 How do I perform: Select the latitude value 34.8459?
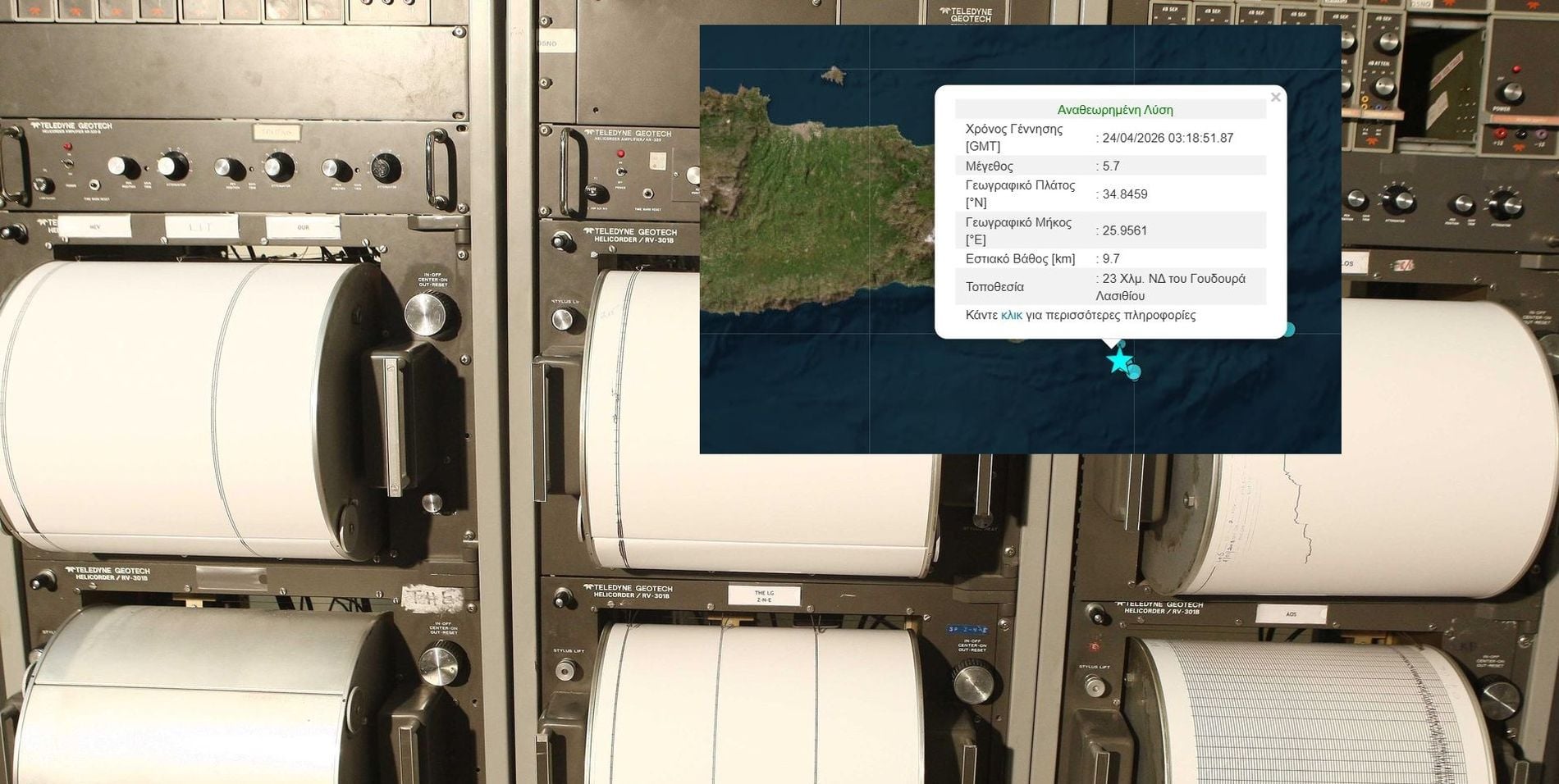[x=1124, y=194]
